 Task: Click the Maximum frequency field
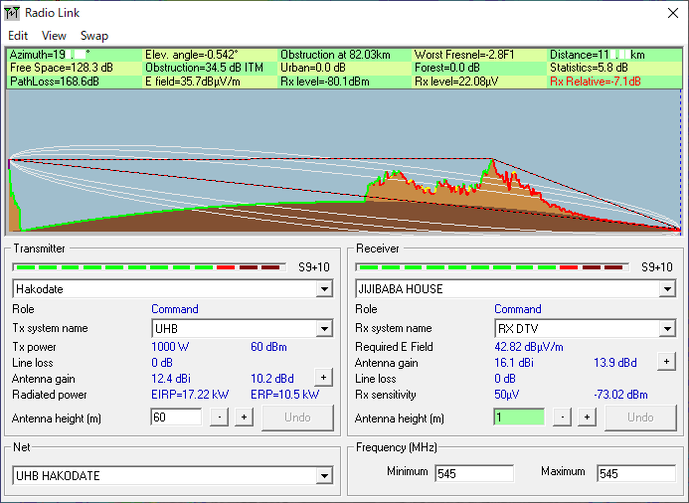[636, 474]
